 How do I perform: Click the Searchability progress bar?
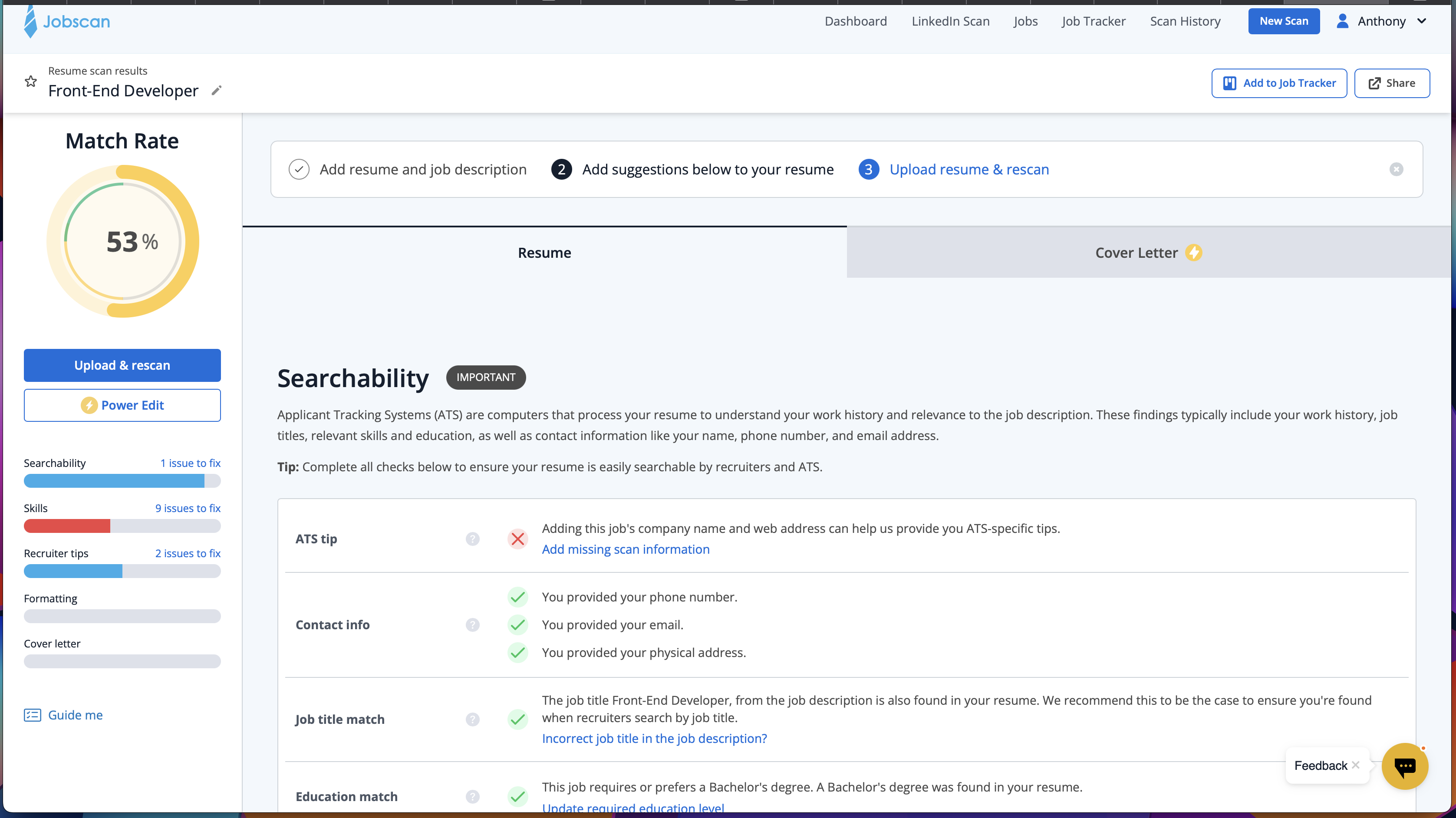pyautogui.click(x=122, y=481)
